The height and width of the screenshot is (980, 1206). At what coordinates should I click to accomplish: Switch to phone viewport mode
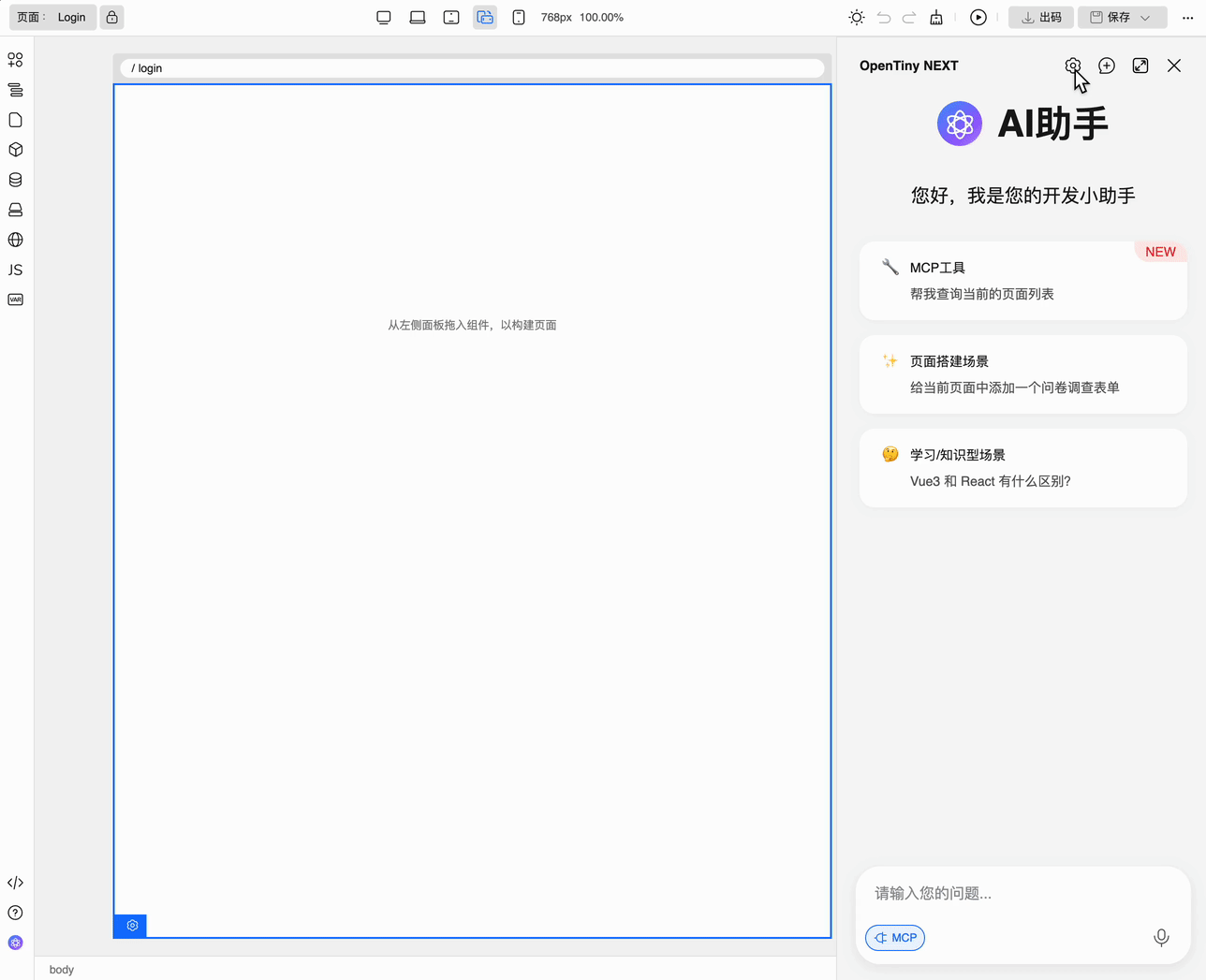point(518,17)
